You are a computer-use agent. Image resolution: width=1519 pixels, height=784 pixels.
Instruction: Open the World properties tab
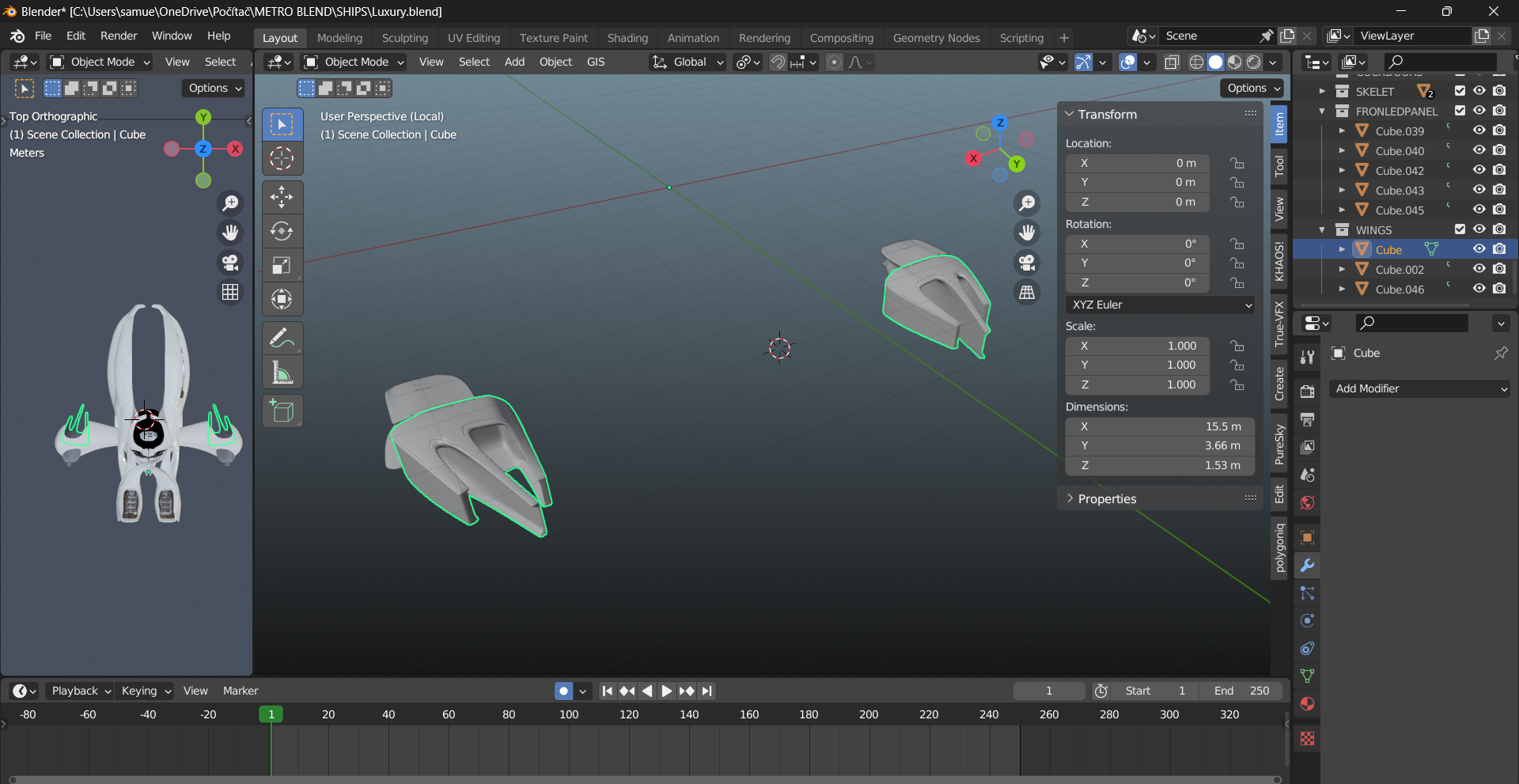click(1307, 502)
